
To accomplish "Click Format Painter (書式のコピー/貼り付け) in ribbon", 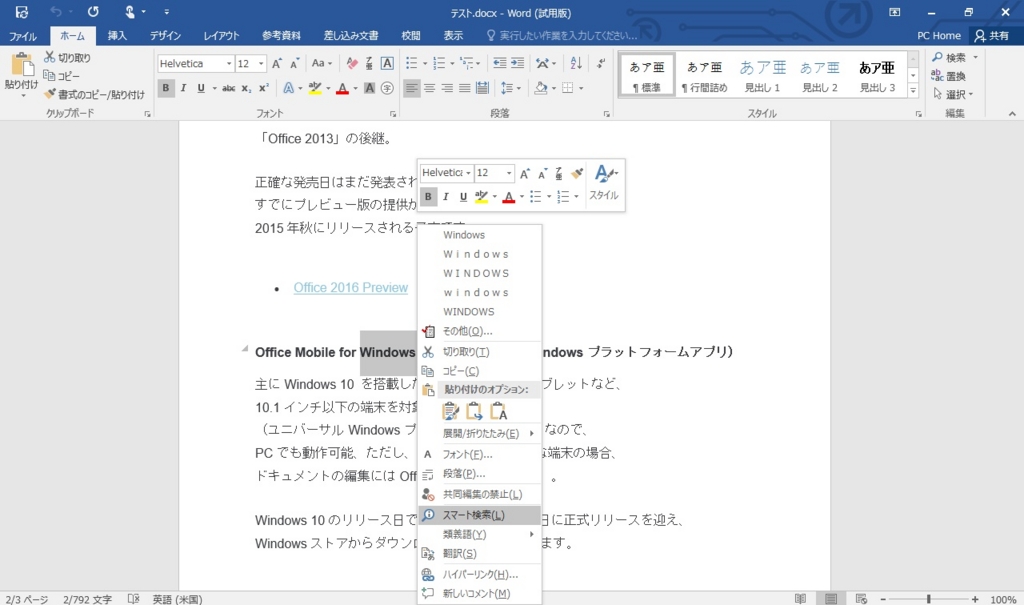I will pyautogui.click(x=95, y=95).
